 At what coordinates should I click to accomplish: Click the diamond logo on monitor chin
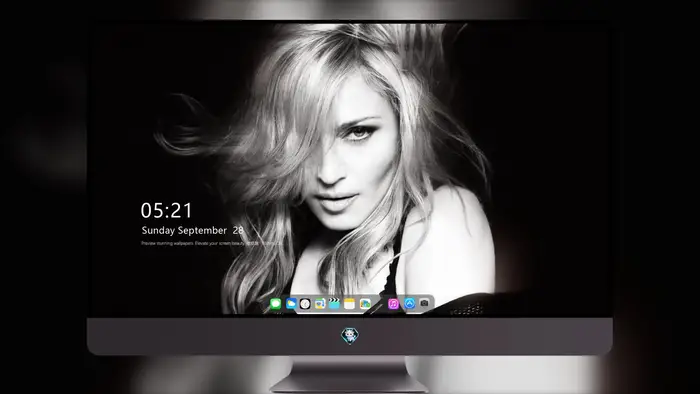click(x=350, y=336)
